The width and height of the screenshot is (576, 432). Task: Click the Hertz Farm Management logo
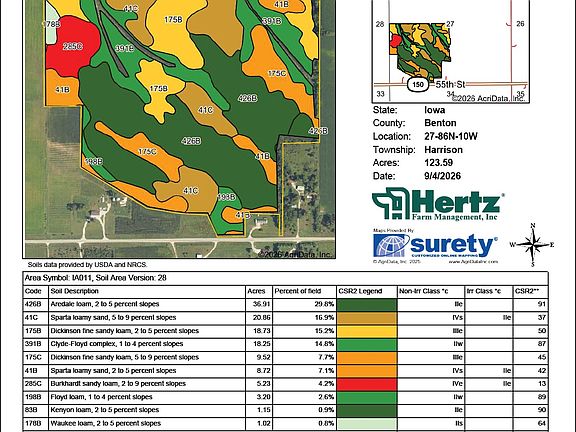(438, 204)
